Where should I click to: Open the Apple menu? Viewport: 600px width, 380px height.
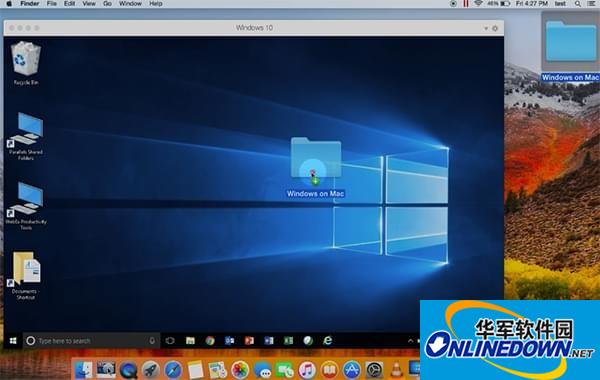9,4
